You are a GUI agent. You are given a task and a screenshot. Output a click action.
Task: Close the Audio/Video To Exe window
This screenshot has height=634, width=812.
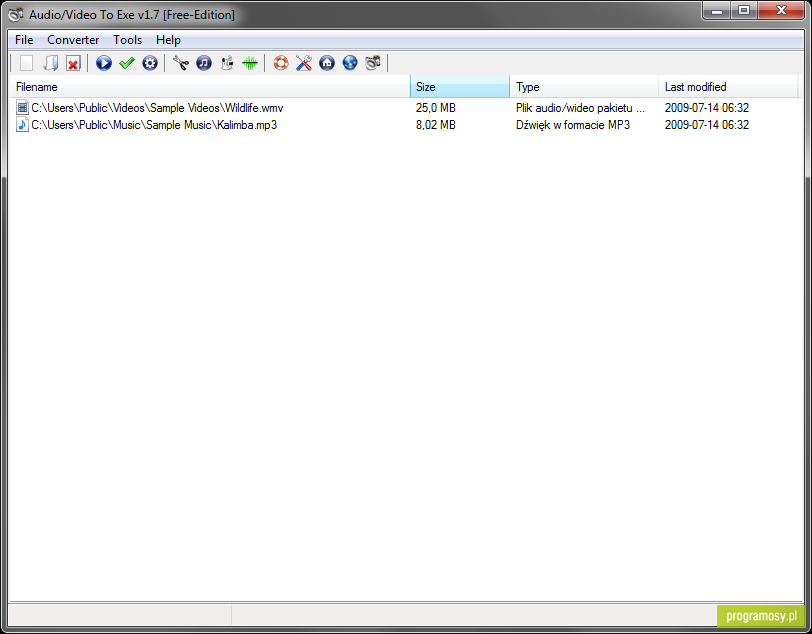tap(781, 10)
